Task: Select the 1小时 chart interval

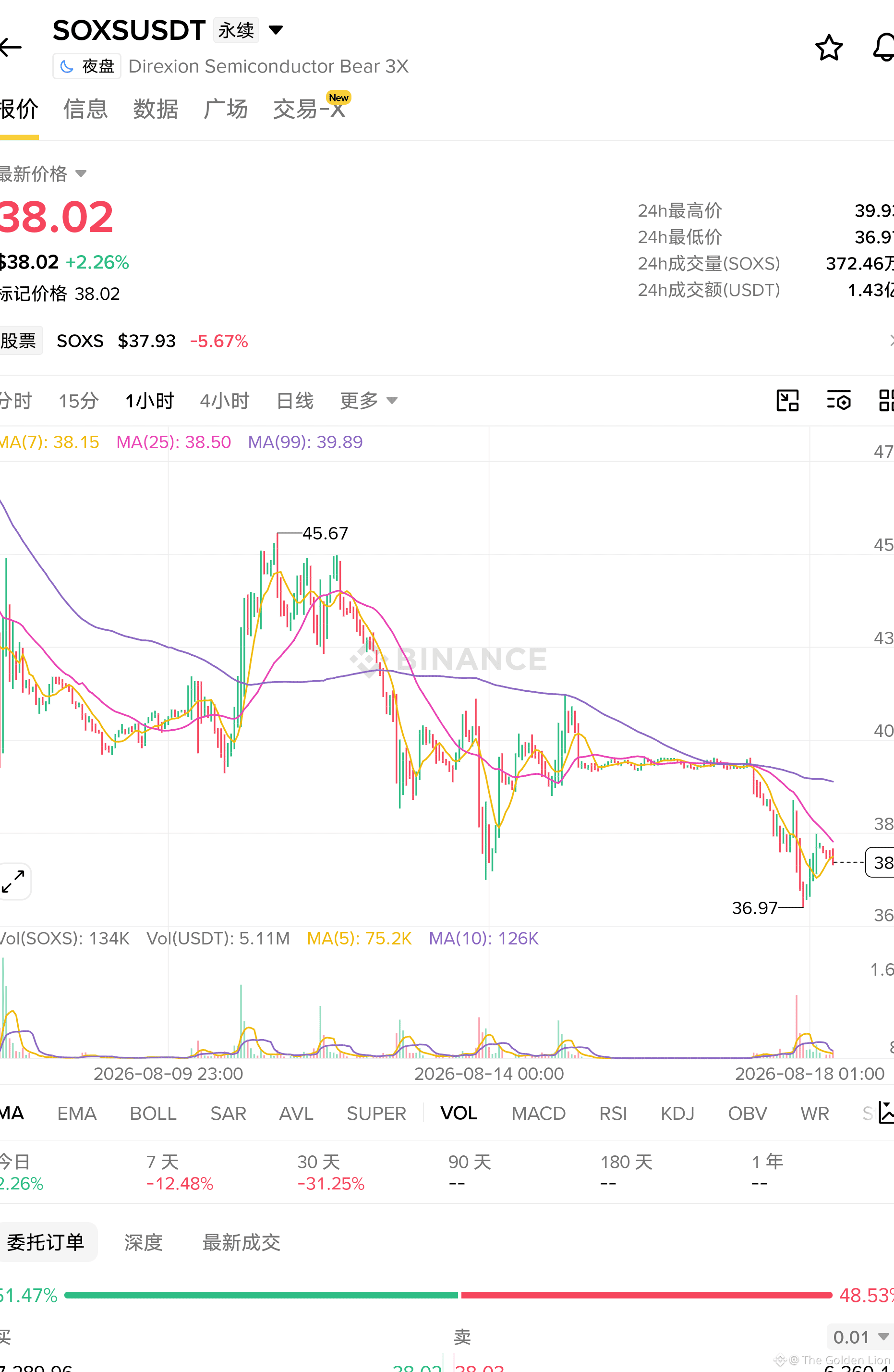Action: coord(150,400)
